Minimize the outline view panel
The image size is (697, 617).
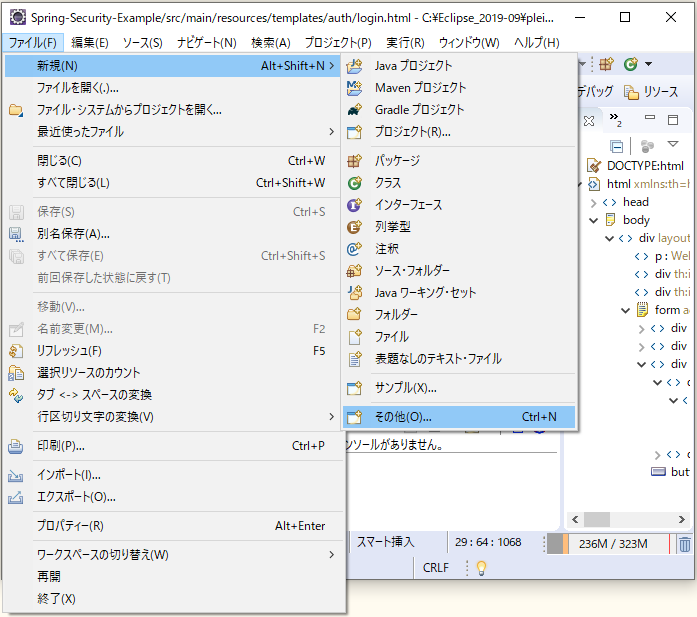[x=650, y=118]
